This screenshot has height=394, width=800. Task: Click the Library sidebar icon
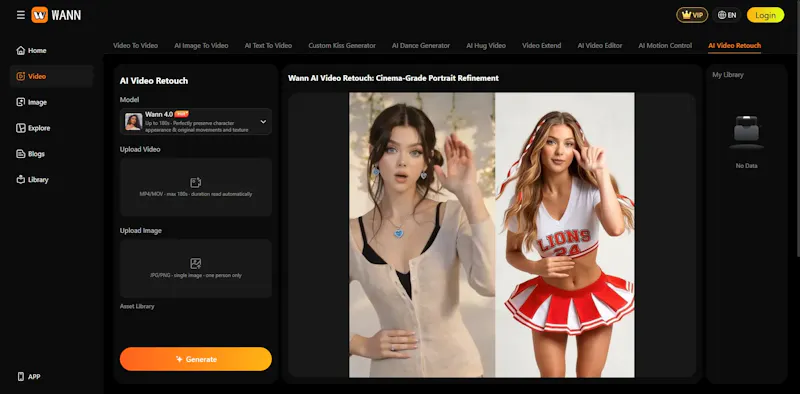click(x=20, y=180)
